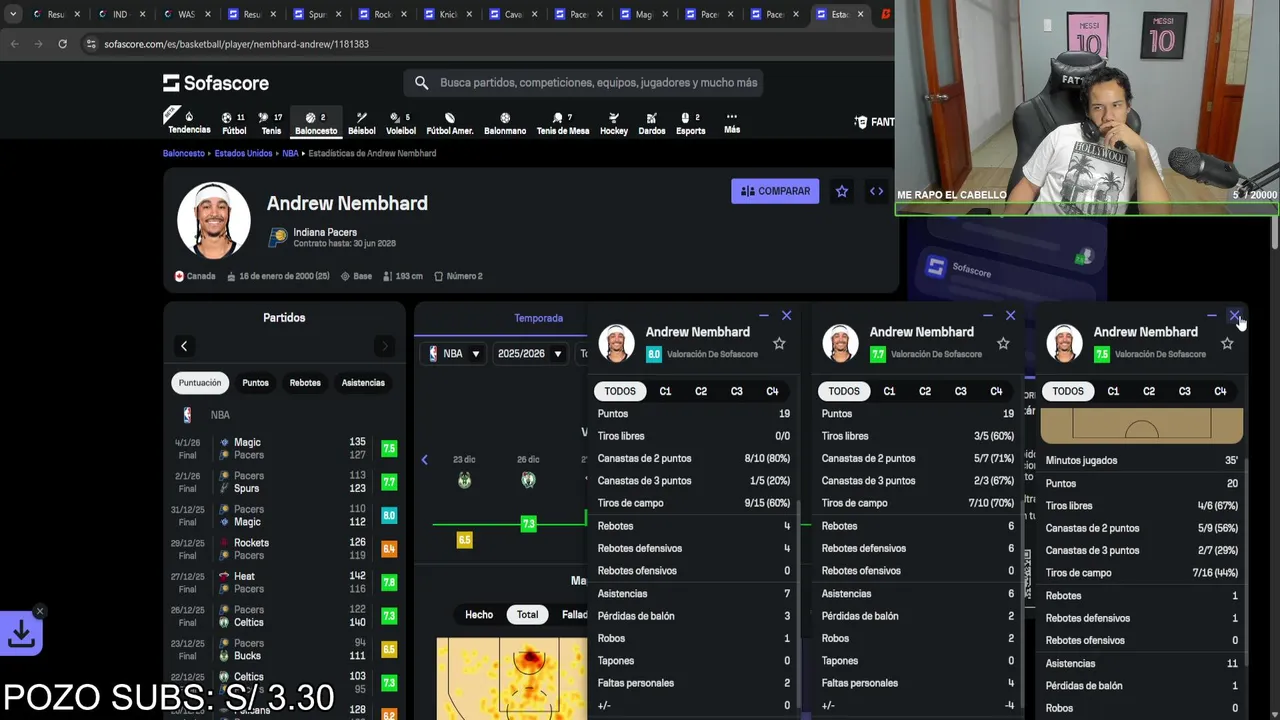Image resolution: width=1280 pixels, height=720 pixels.
Task: Open the Temporada tab
Action: coord(539,318)
